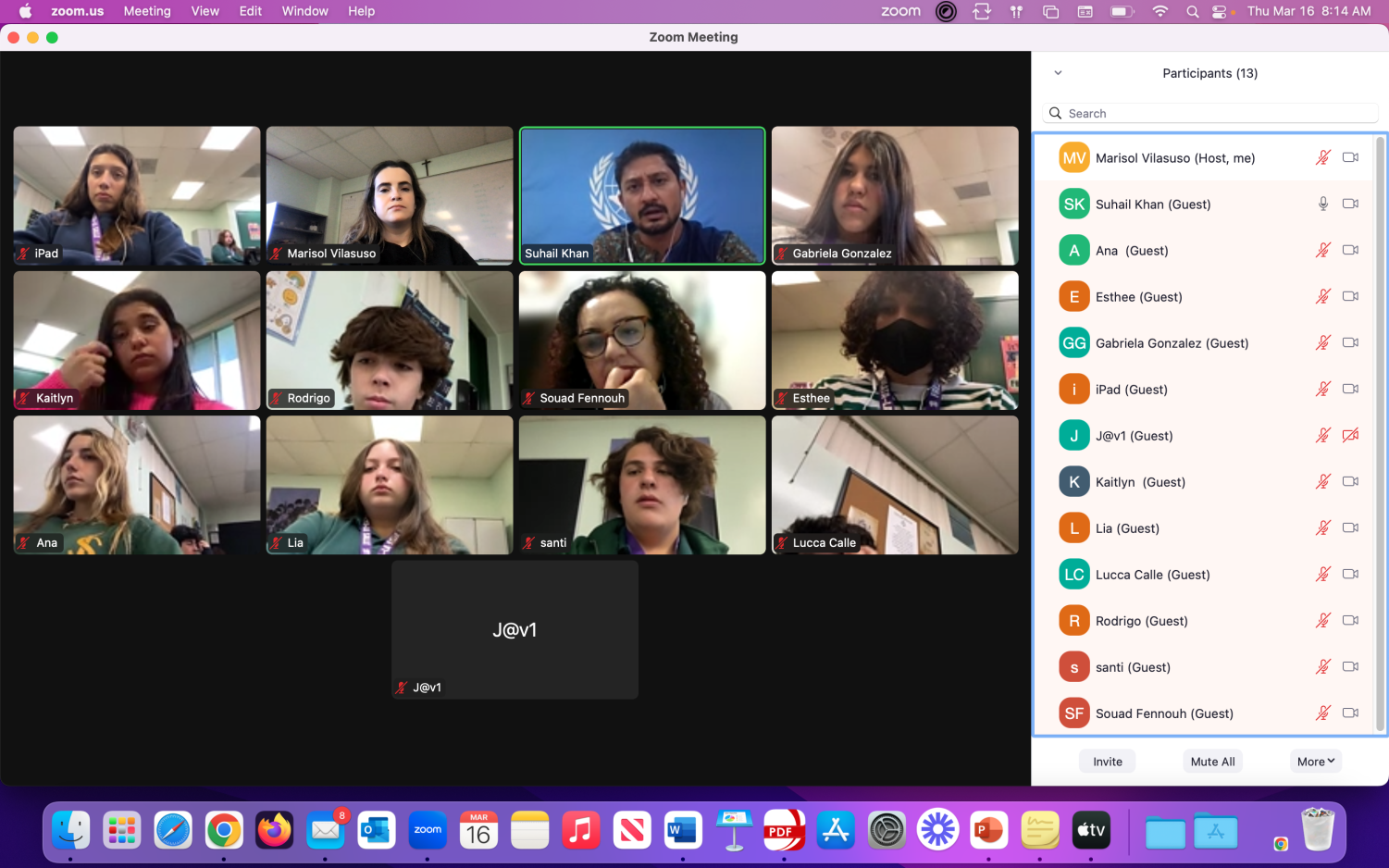Toggle Marisol Vilasuso's microphone in participants list

click(x=1323, y=157)
